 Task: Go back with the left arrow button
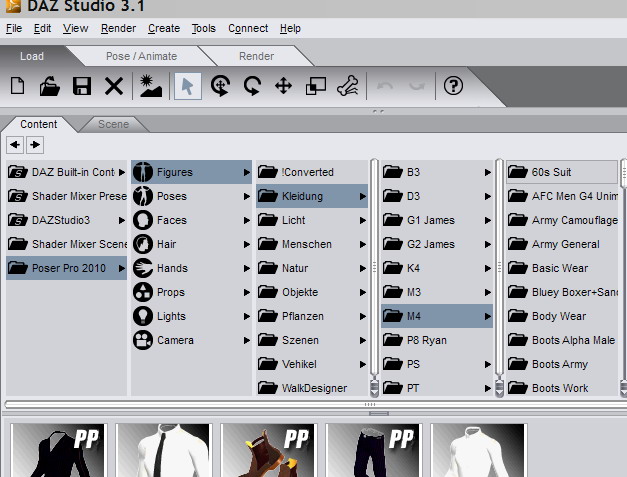15,145
